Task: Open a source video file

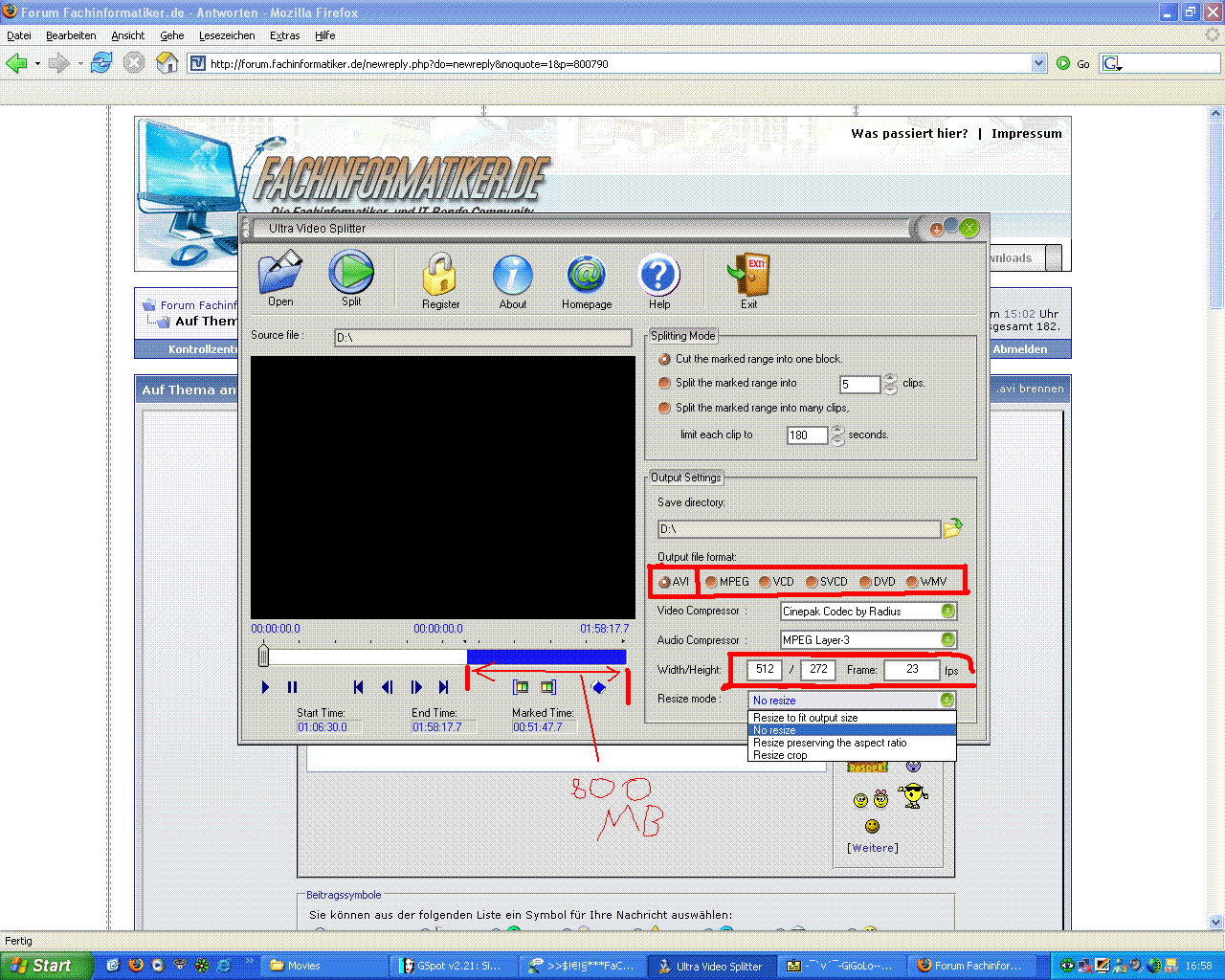Action: click(x=280, y=278)
